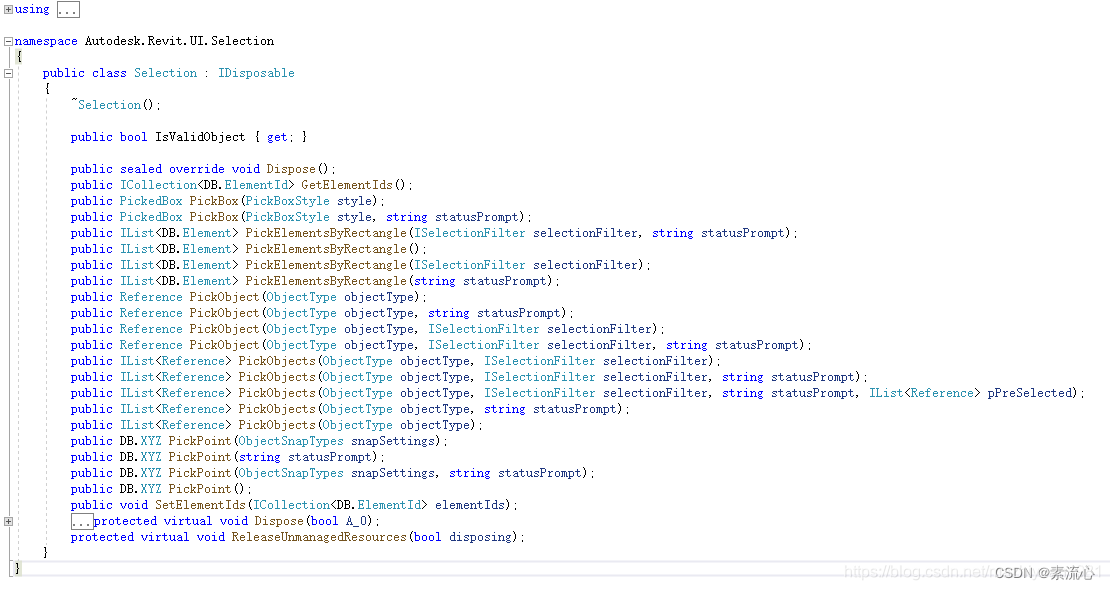The height and width of the screenshot is (590, 1110).
Task: Click parameterless PickElementsByRectangle() method
Action: click(326, 249)
